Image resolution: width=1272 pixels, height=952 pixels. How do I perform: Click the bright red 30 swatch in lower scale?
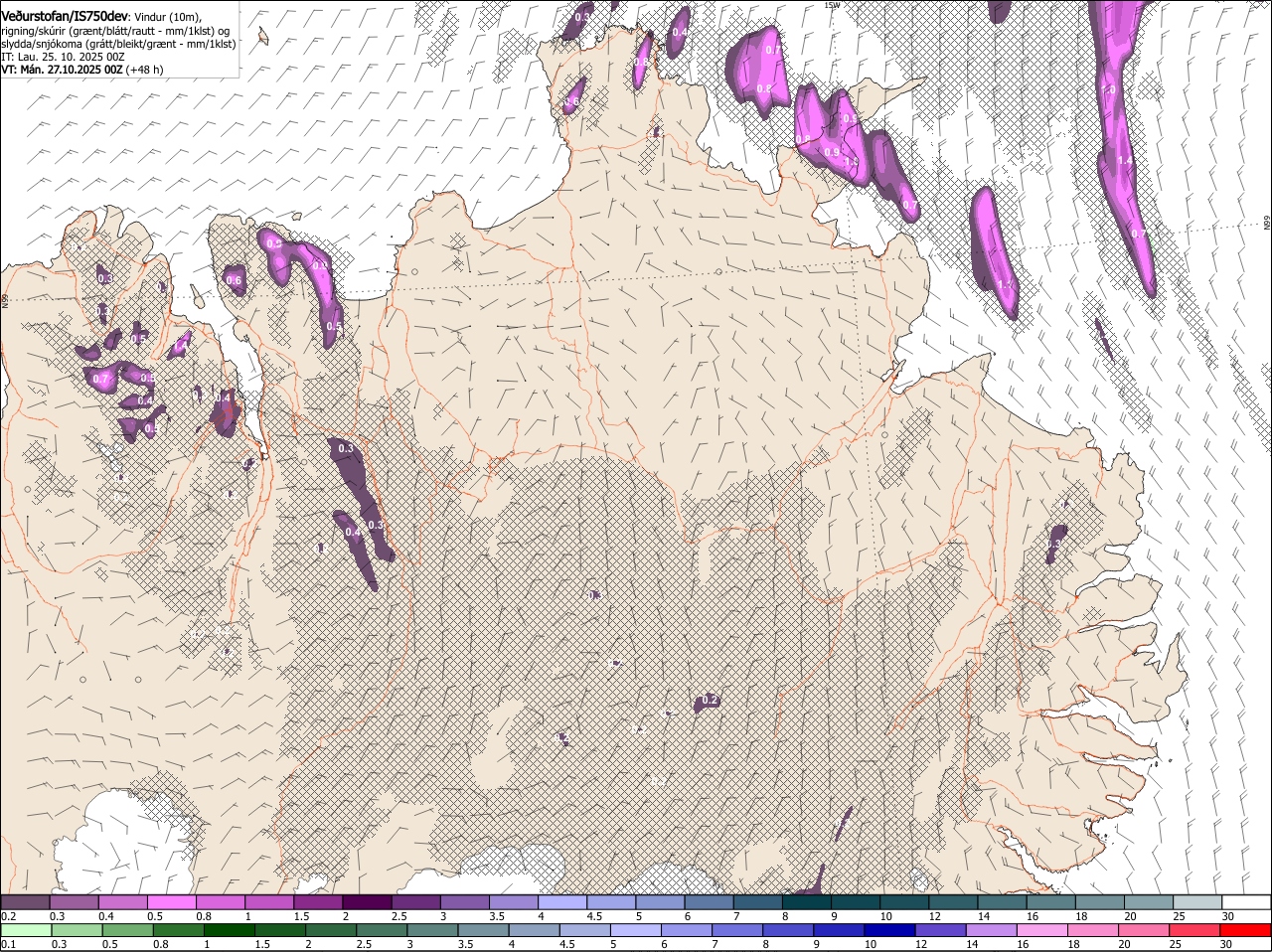1246,931
